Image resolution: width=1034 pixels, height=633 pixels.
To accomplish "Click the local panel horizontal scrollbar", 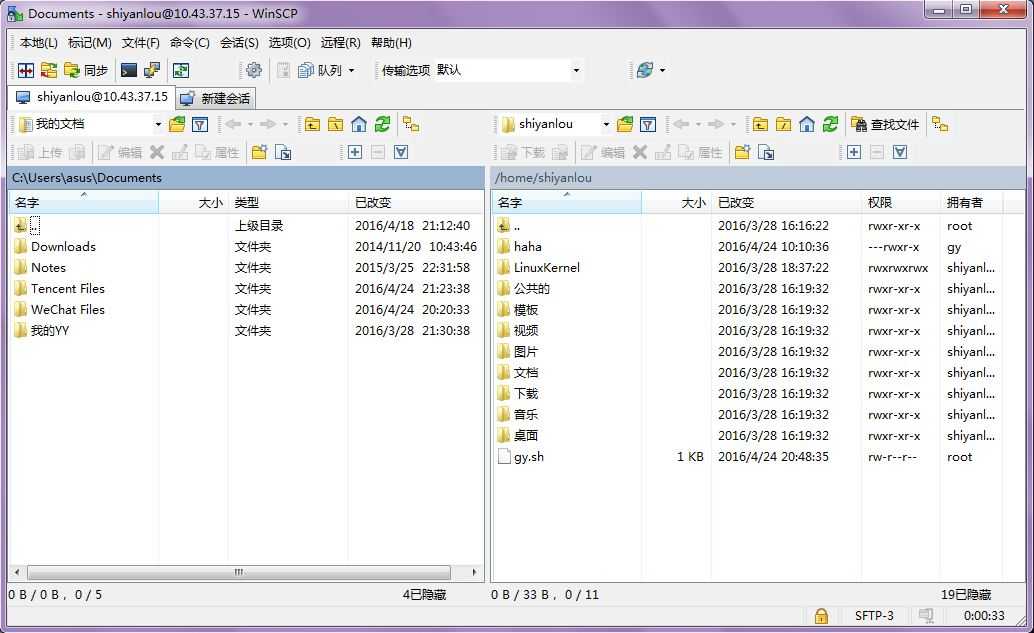I will point(239,572).
